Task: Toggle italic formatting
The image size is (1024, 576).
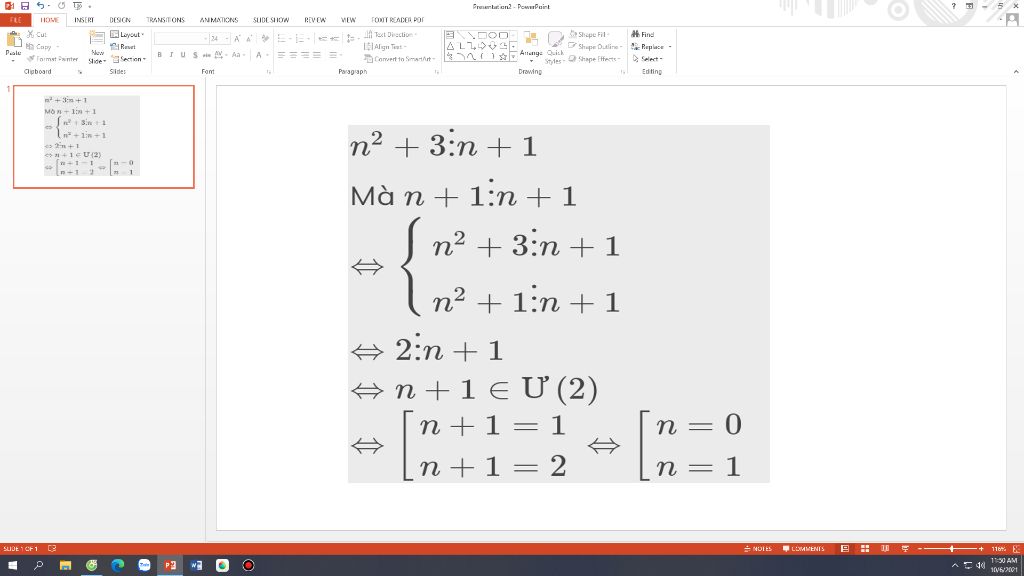Action: 171,55
